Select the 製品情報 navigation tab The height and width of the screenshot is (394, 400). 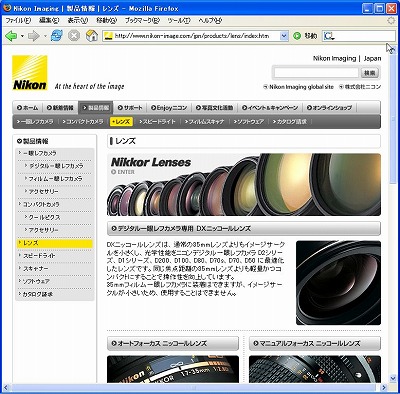[x=96, y=108]
